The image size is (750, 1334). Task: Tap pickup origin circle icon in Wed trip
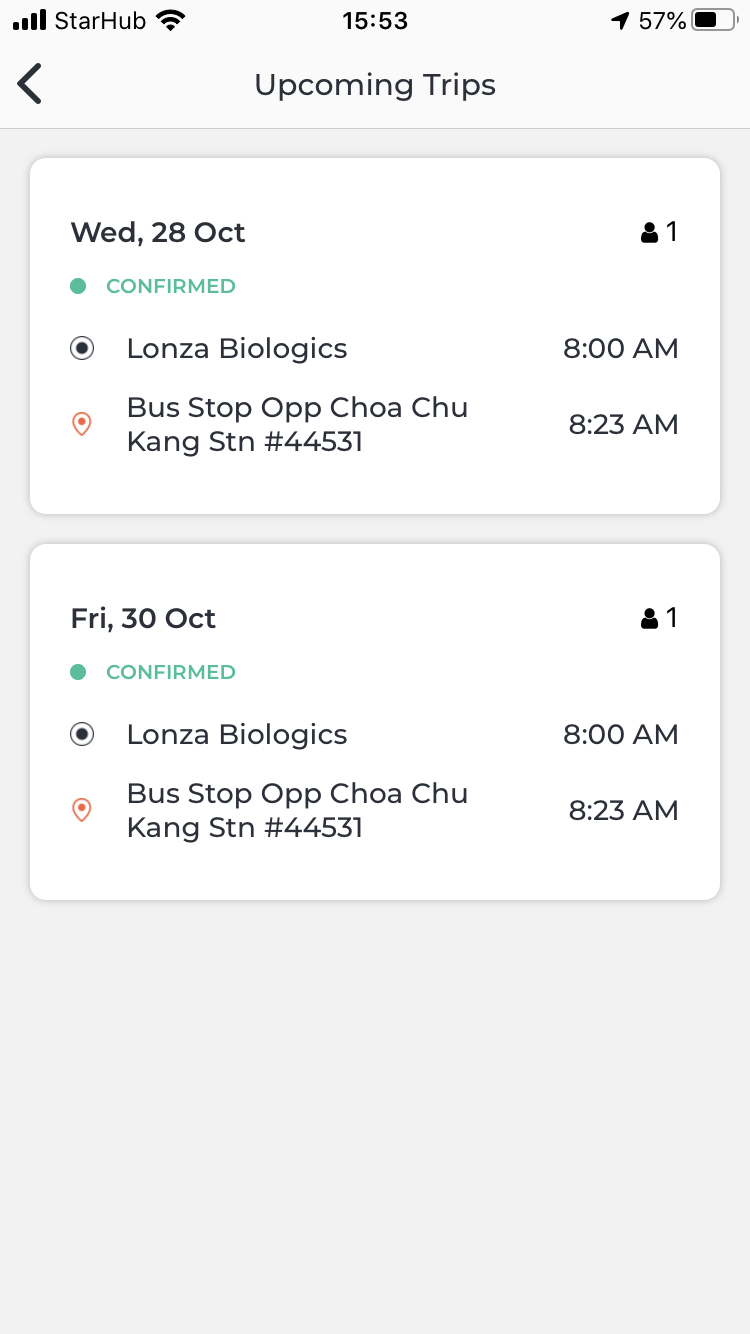click(x=82, y=349)
